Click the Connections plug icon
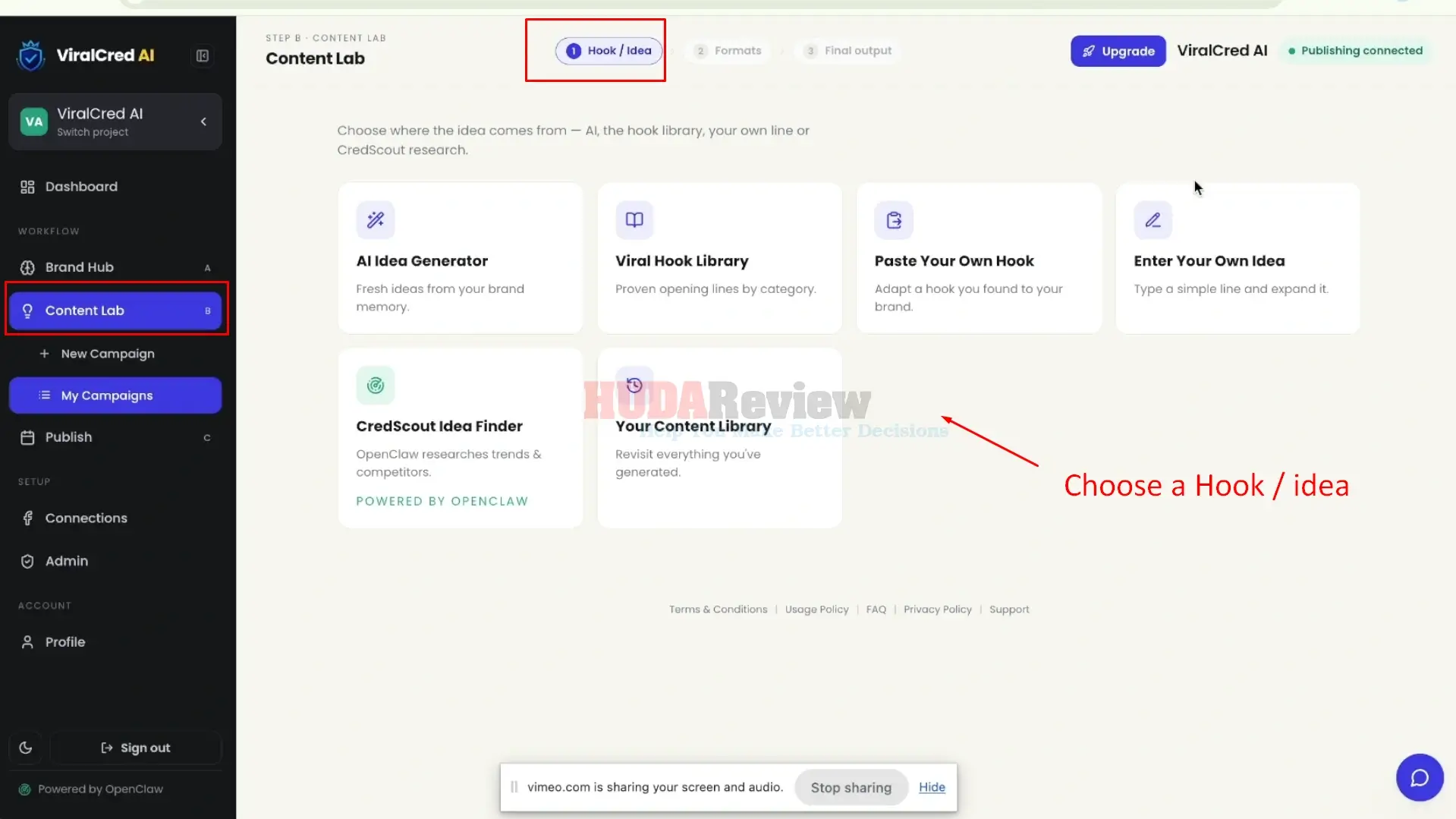Image resolution: width=1456 pixels, height=819 pixels. [27, 518]
